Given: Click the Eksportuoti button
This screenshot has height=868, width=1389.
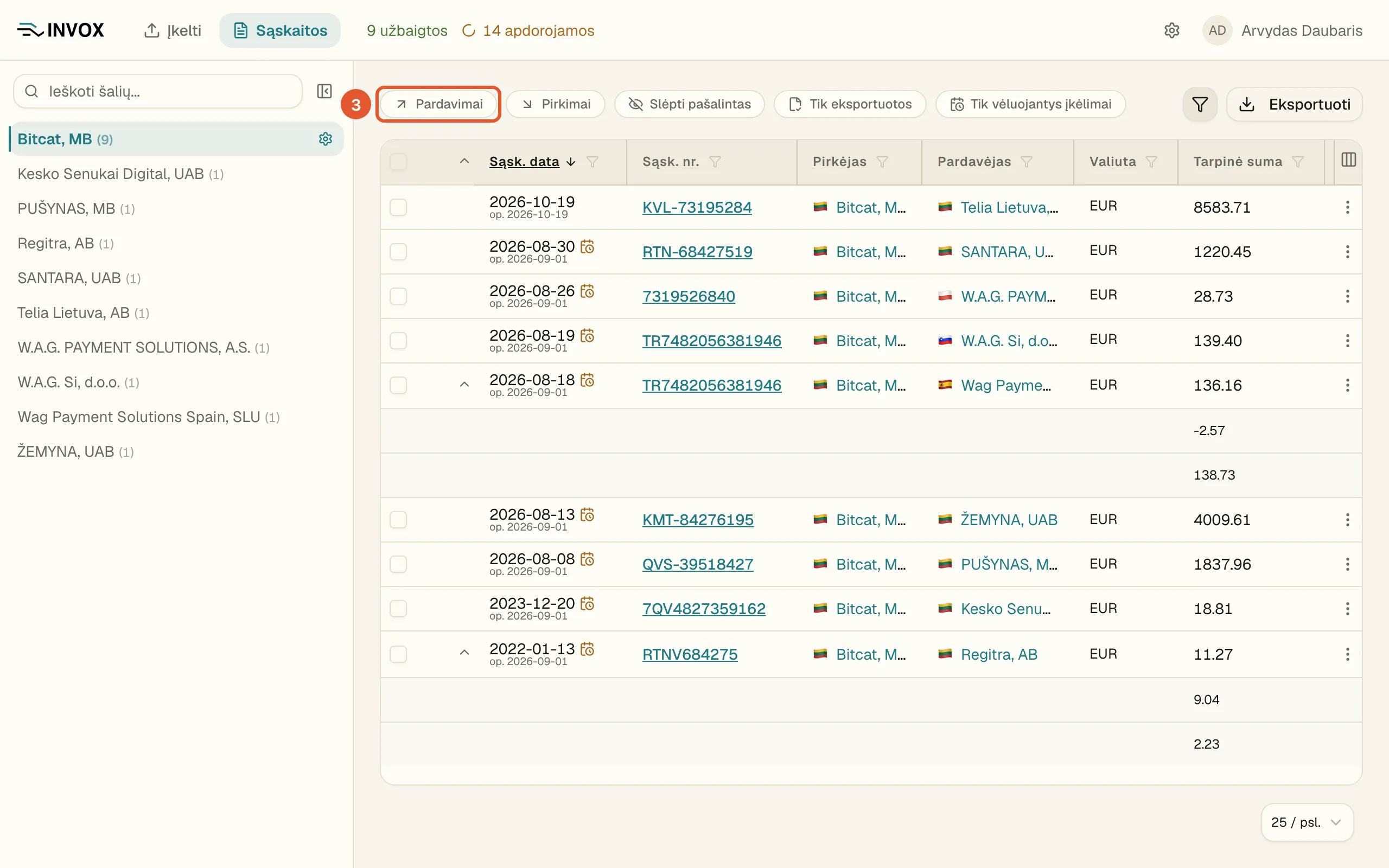Looking at the screenshot, I should click(x=1294, y=105).
